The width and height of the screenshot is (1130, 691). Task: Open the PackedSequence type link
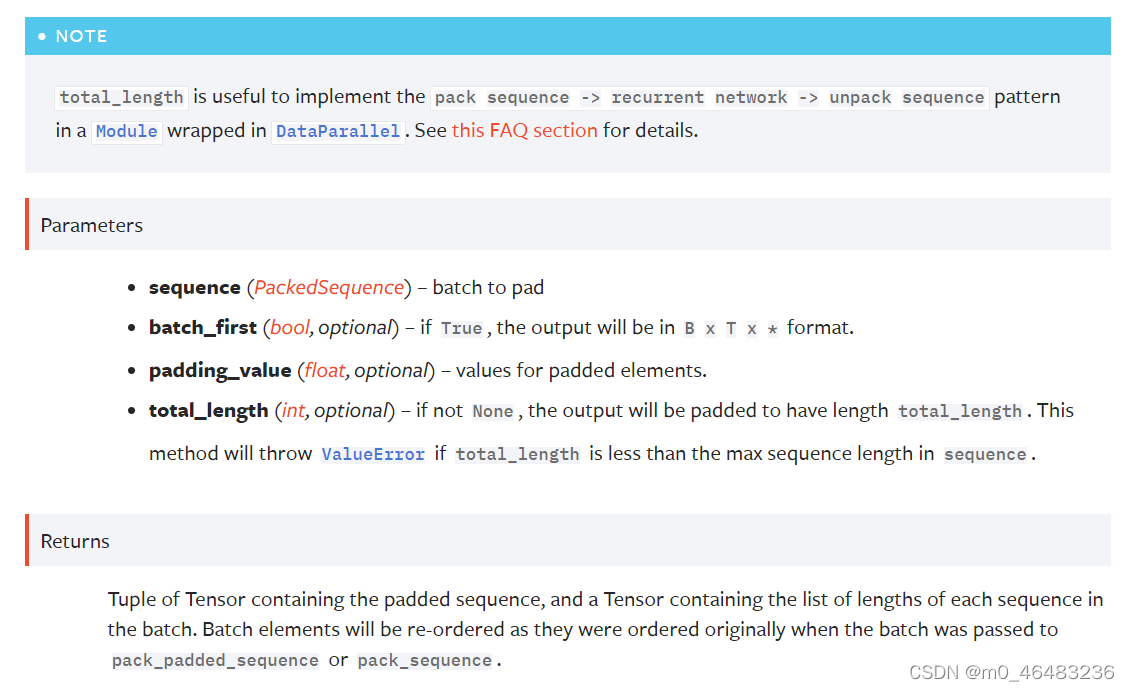(328, 287)
